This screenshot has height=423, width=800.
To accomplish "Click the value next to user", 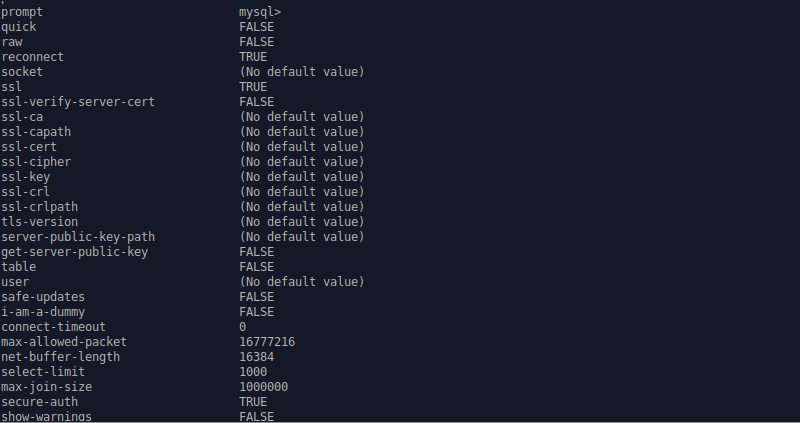I will click(301, 282).
